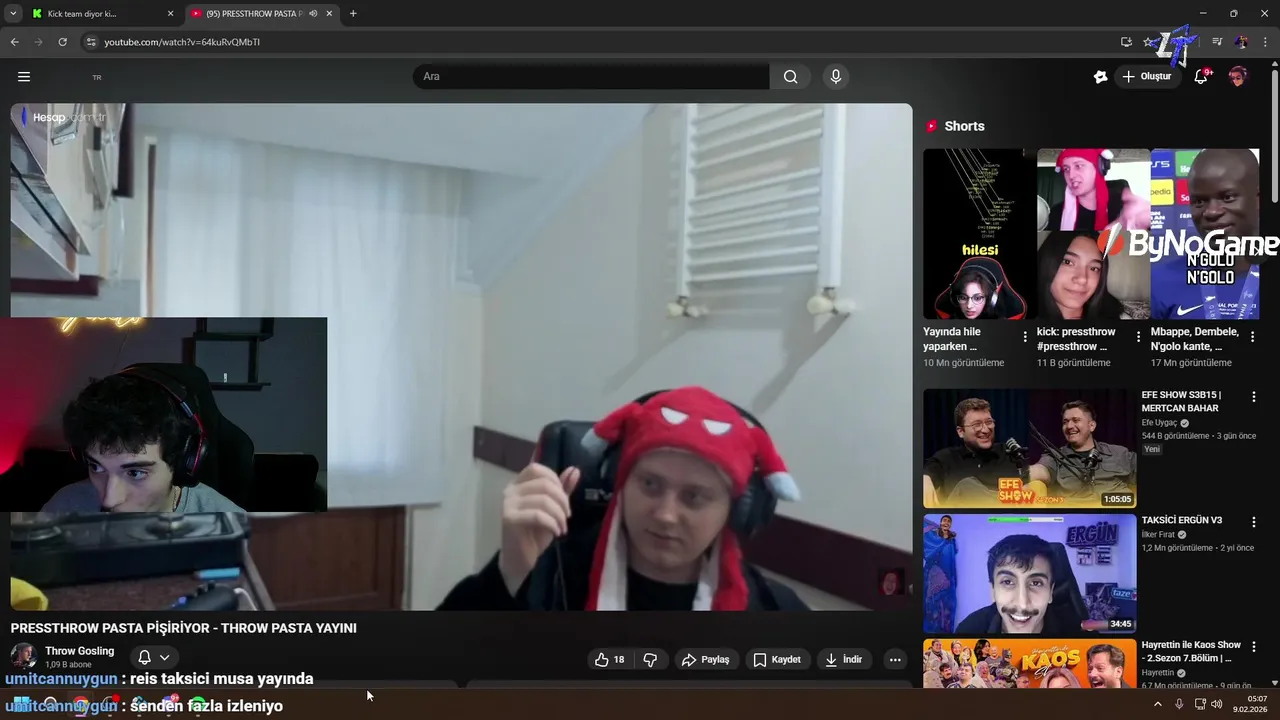Open the EFE SHOW S3B15 video thumbnail
The image size is (1280, 720).
pyautogui.click(x=1029, y=448)
